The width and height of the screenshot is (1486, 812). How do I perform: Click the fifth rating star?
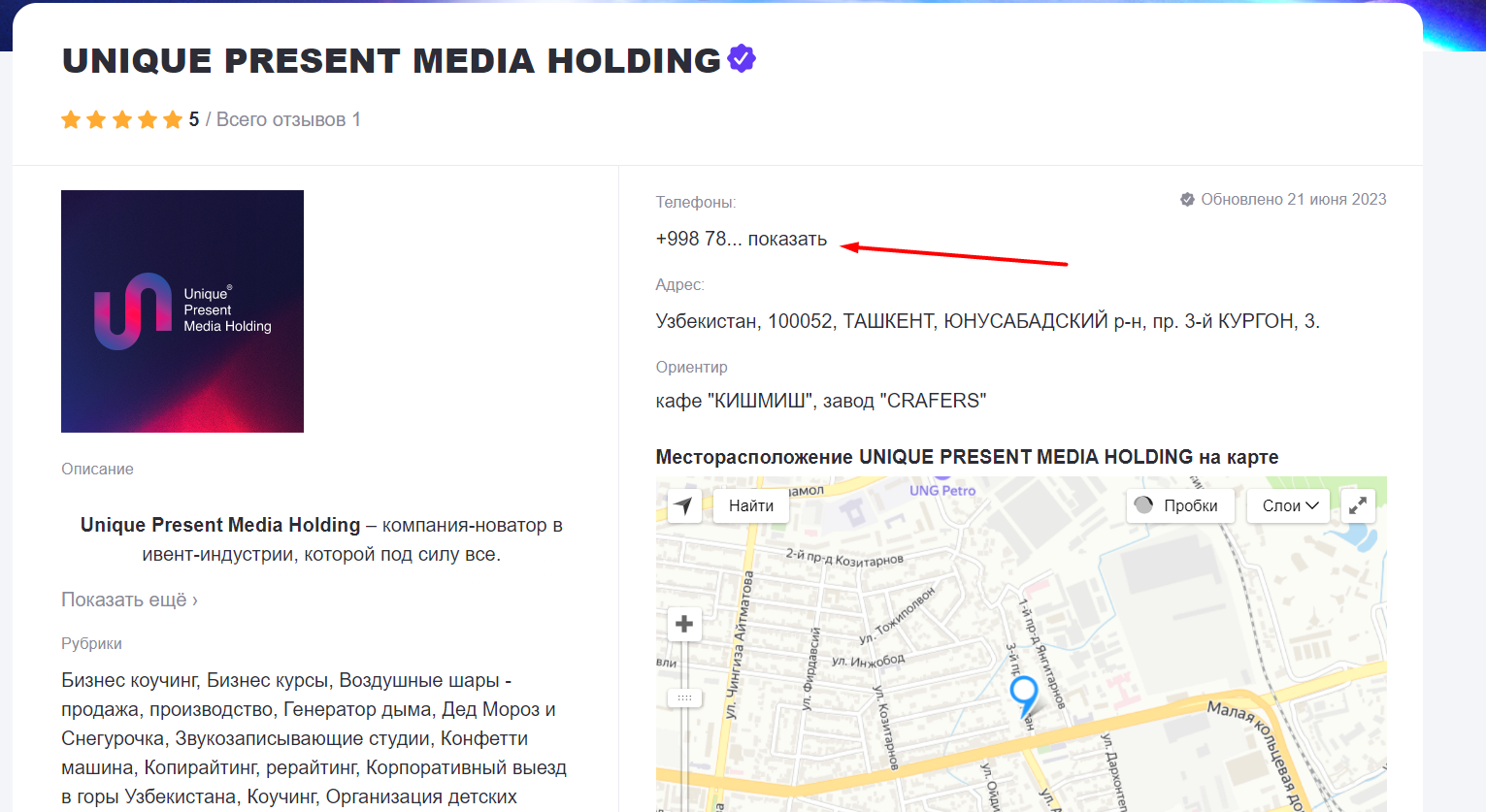click(x=173, y=119)
